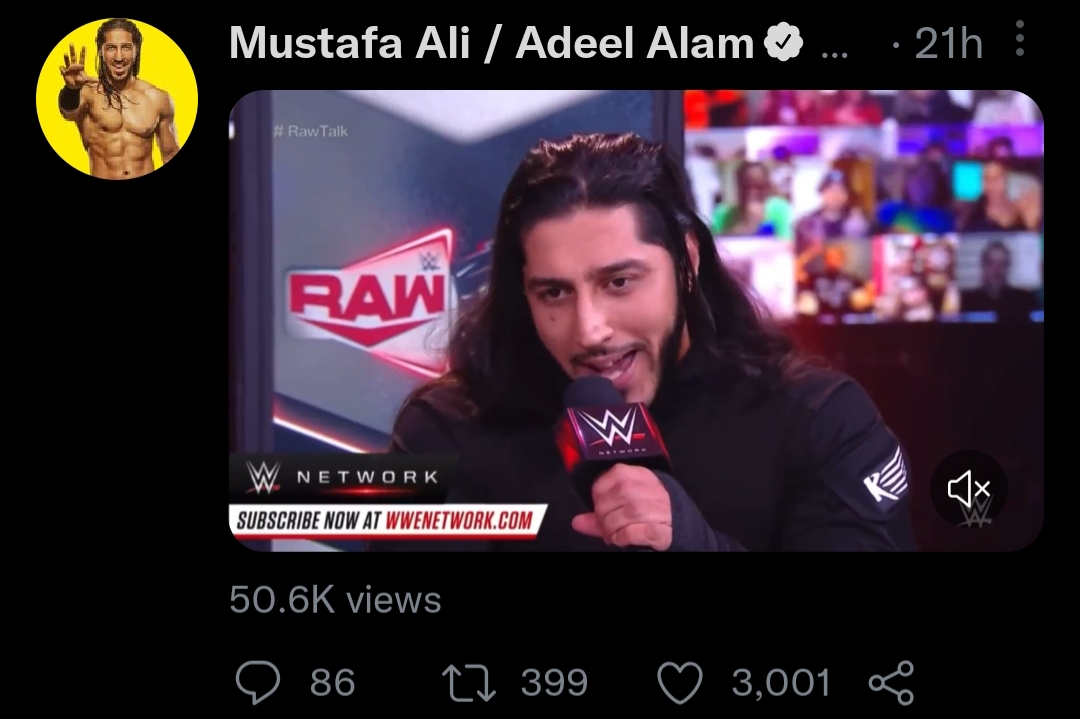Open the 399 retweets count
The height and width of the screenshot is (719, 1080).
pyautogui.click(x=554, y=682)
